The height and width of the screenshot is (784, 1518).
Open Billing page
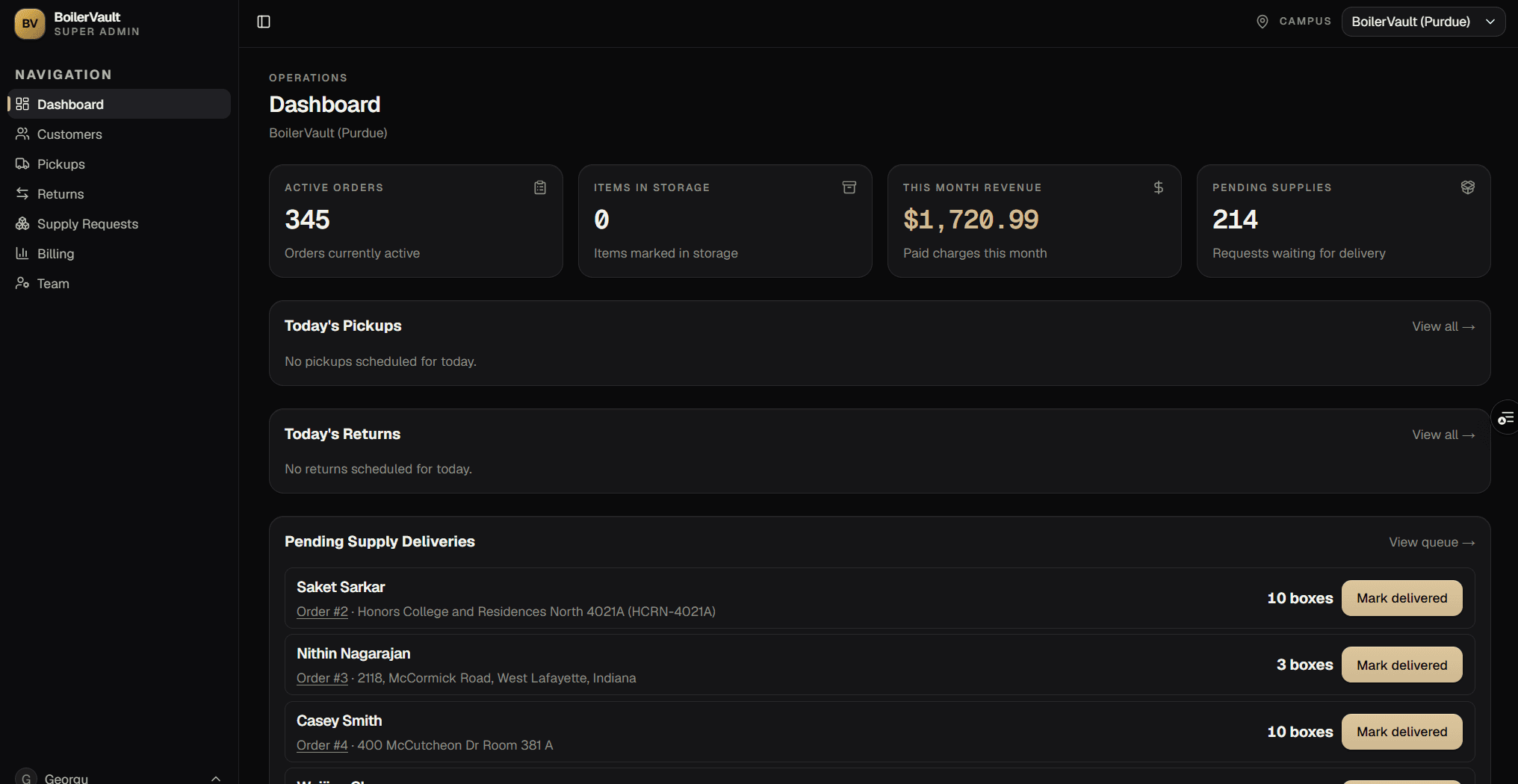(120, 253)
